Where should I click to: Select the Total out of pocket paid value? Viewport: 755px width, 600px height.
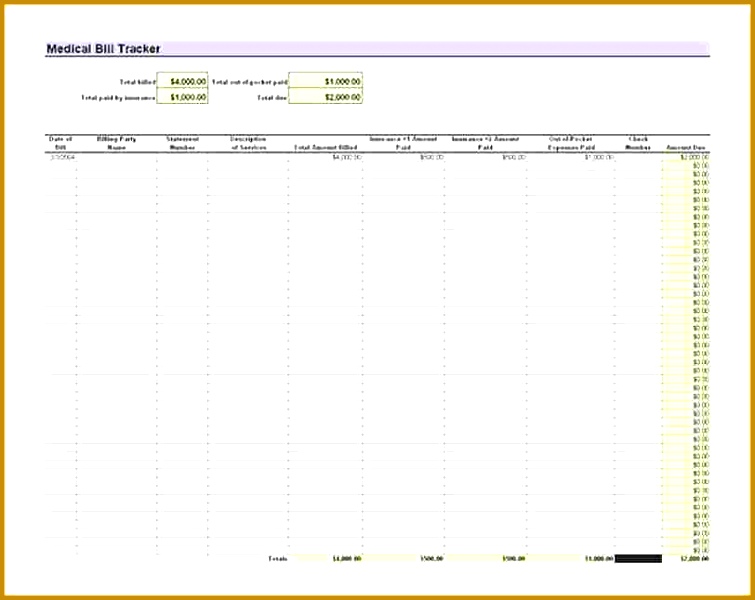tap(325, 81)
